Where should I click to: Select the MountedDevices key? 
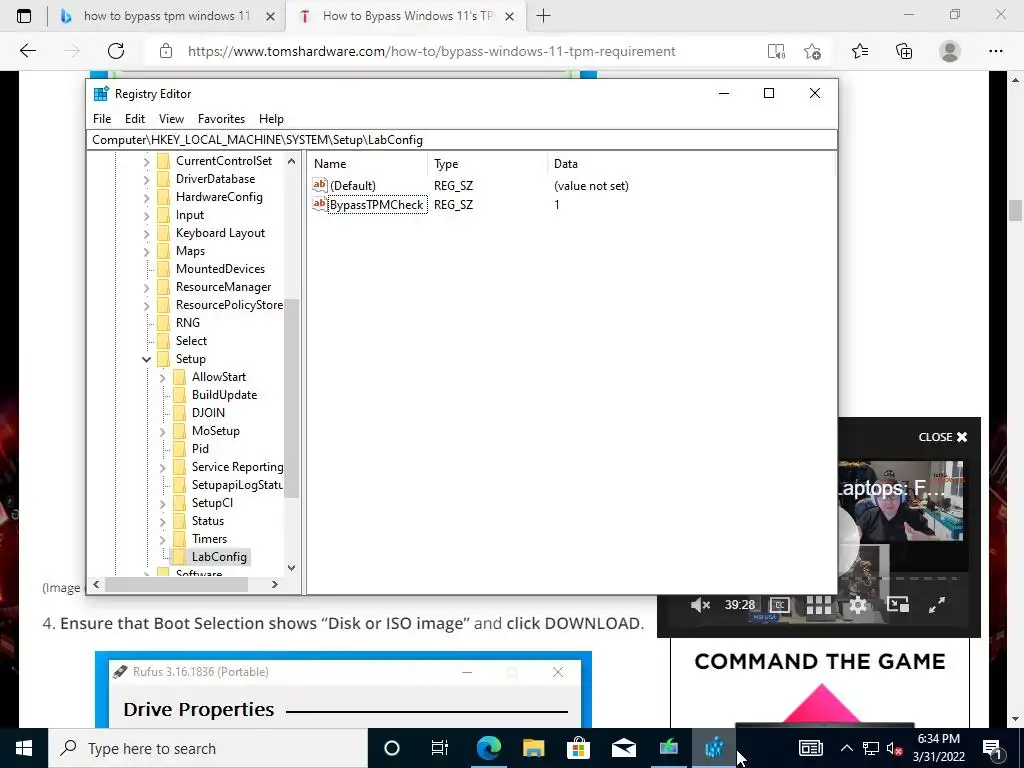coord(220,269)
